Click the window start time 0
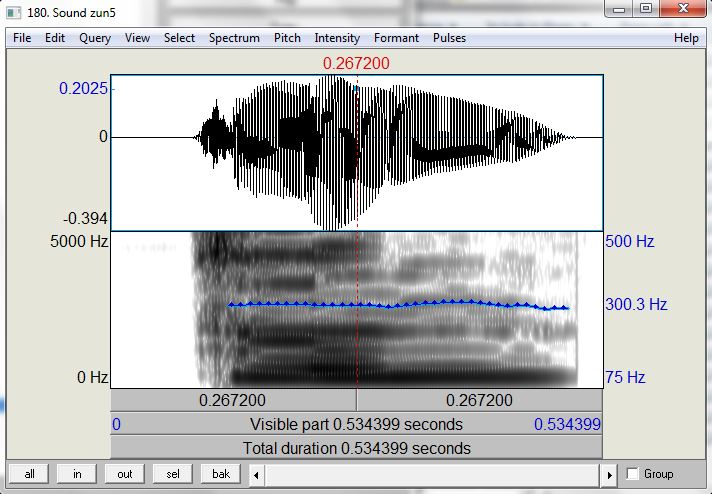712x494 pixels. tap(117, 424)
